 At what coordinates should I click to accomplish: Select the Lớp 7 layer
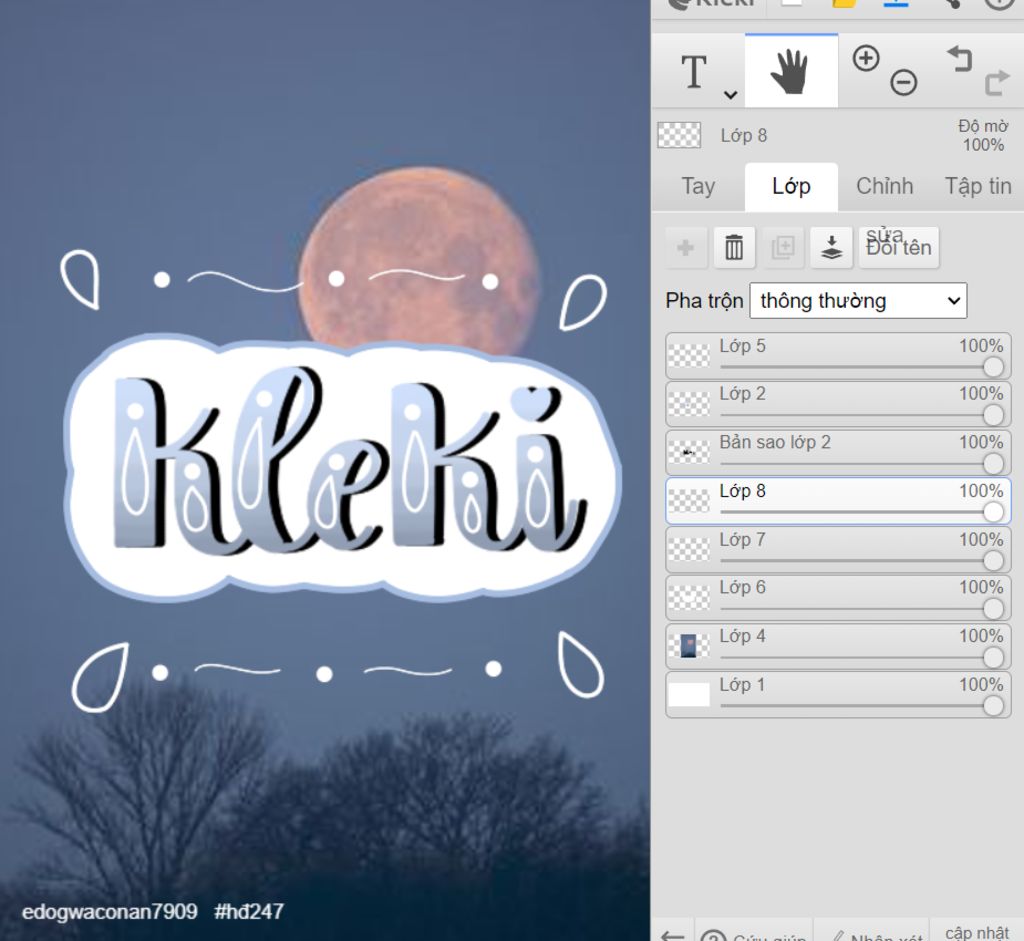tap(838, 550)
